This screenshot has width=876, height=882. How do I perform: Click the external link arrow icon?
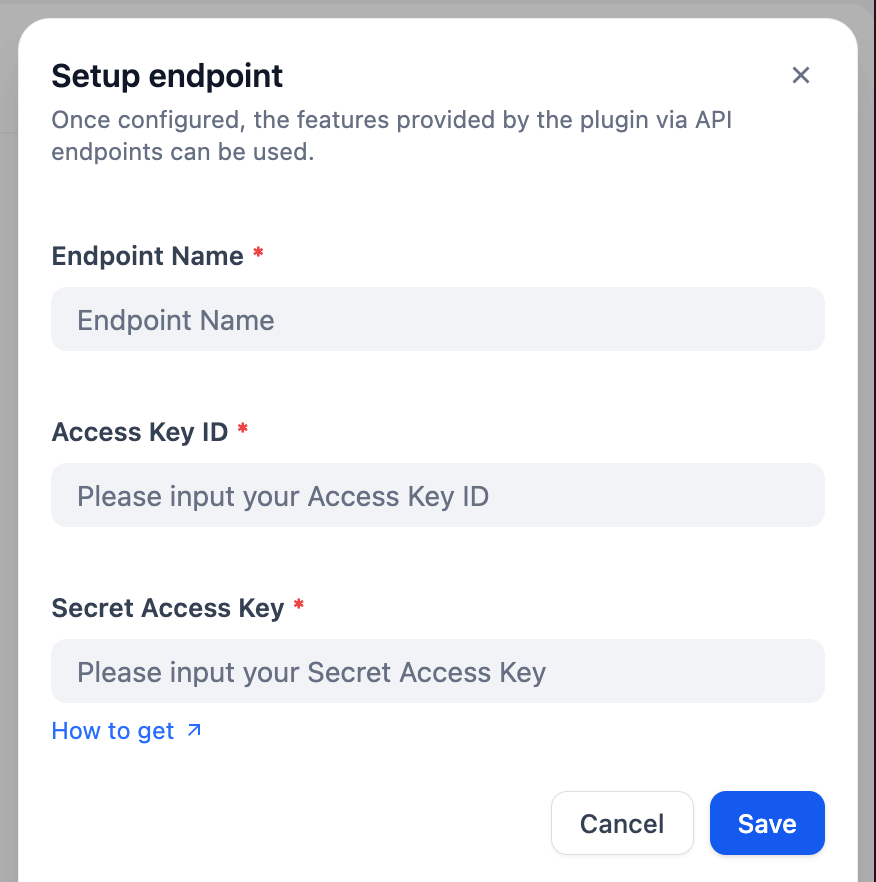(194, 731)
